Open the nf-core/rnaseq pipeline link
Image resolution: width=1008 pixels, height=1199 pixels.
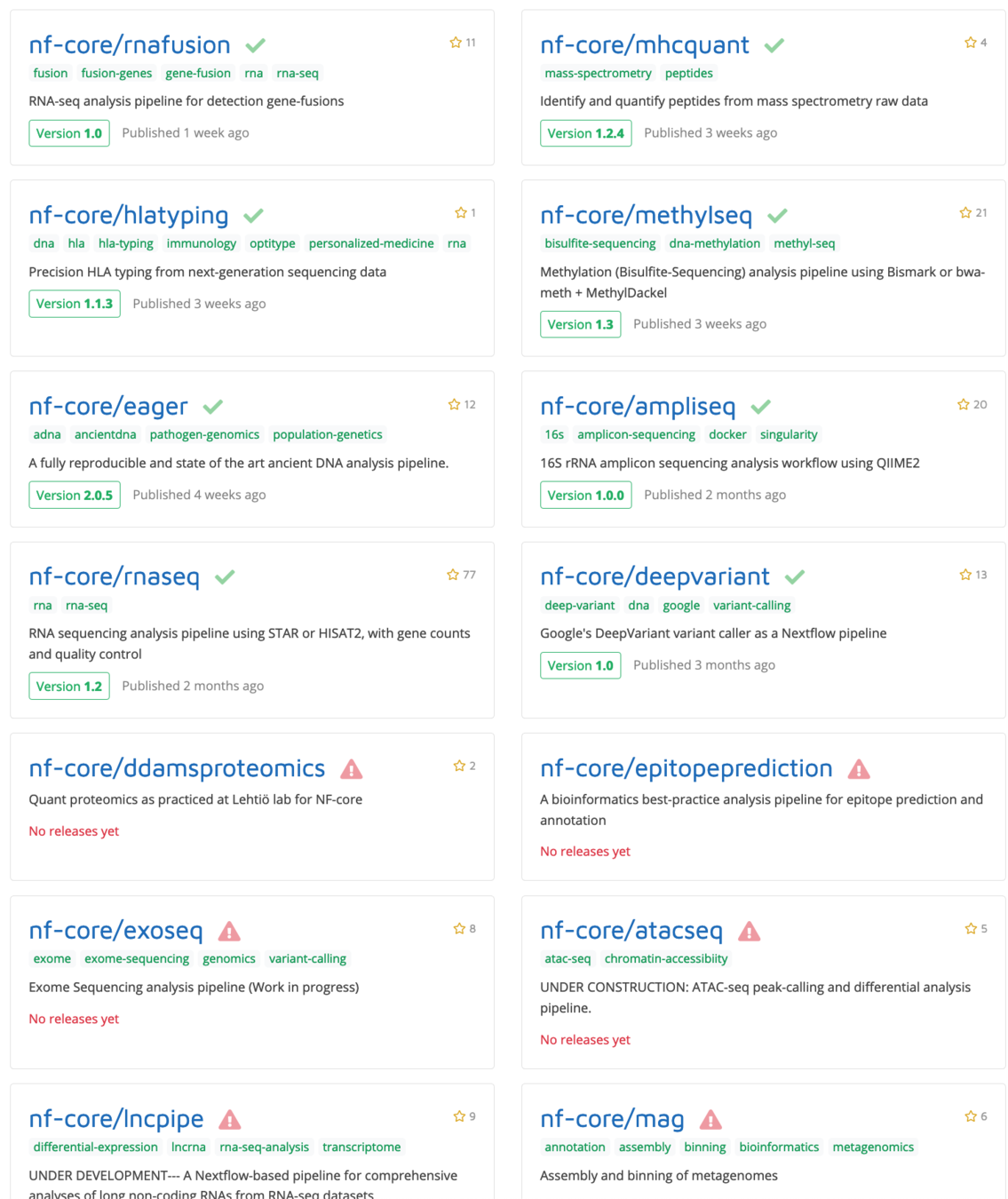[115, 577]
